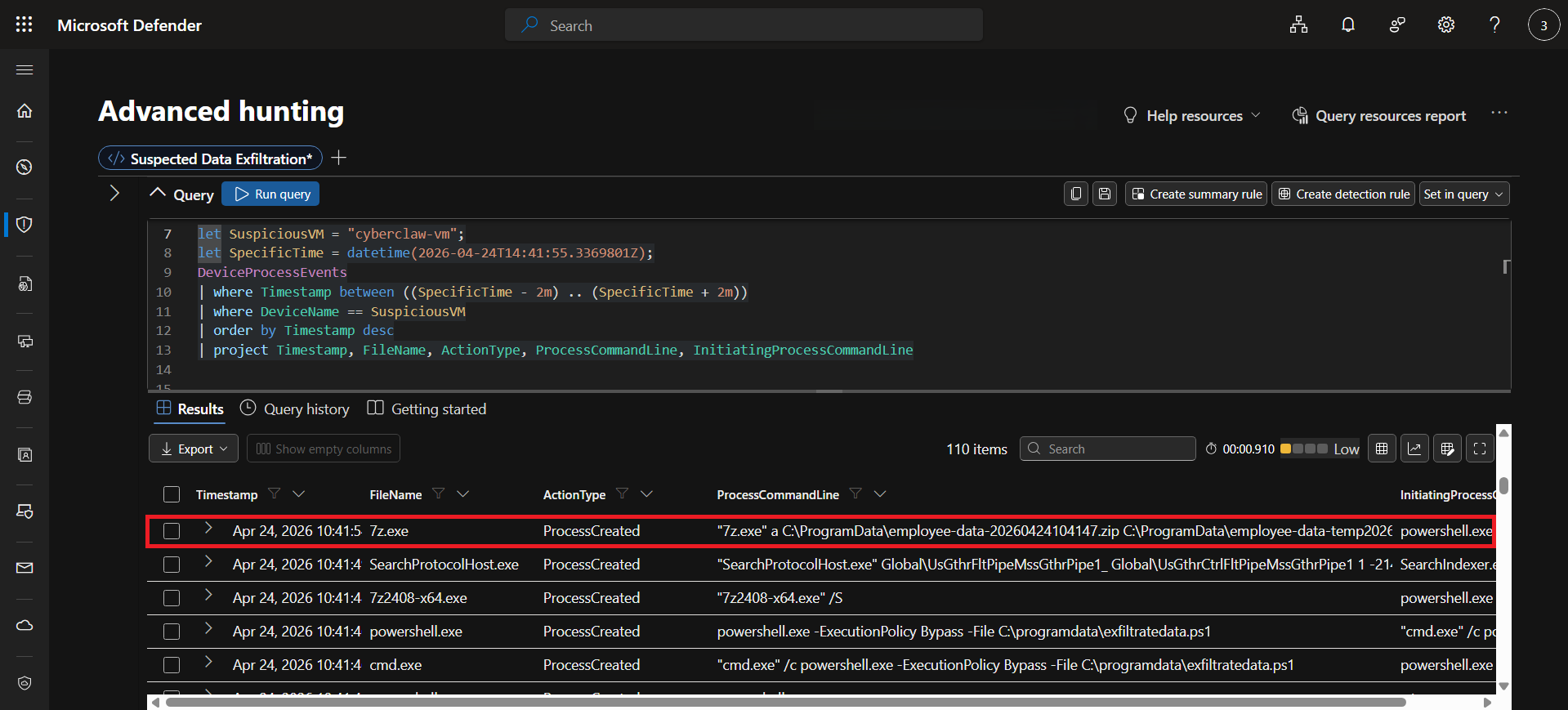
Task: Check the 7z.exe row checkbox
Action: [x=172, y=531]
